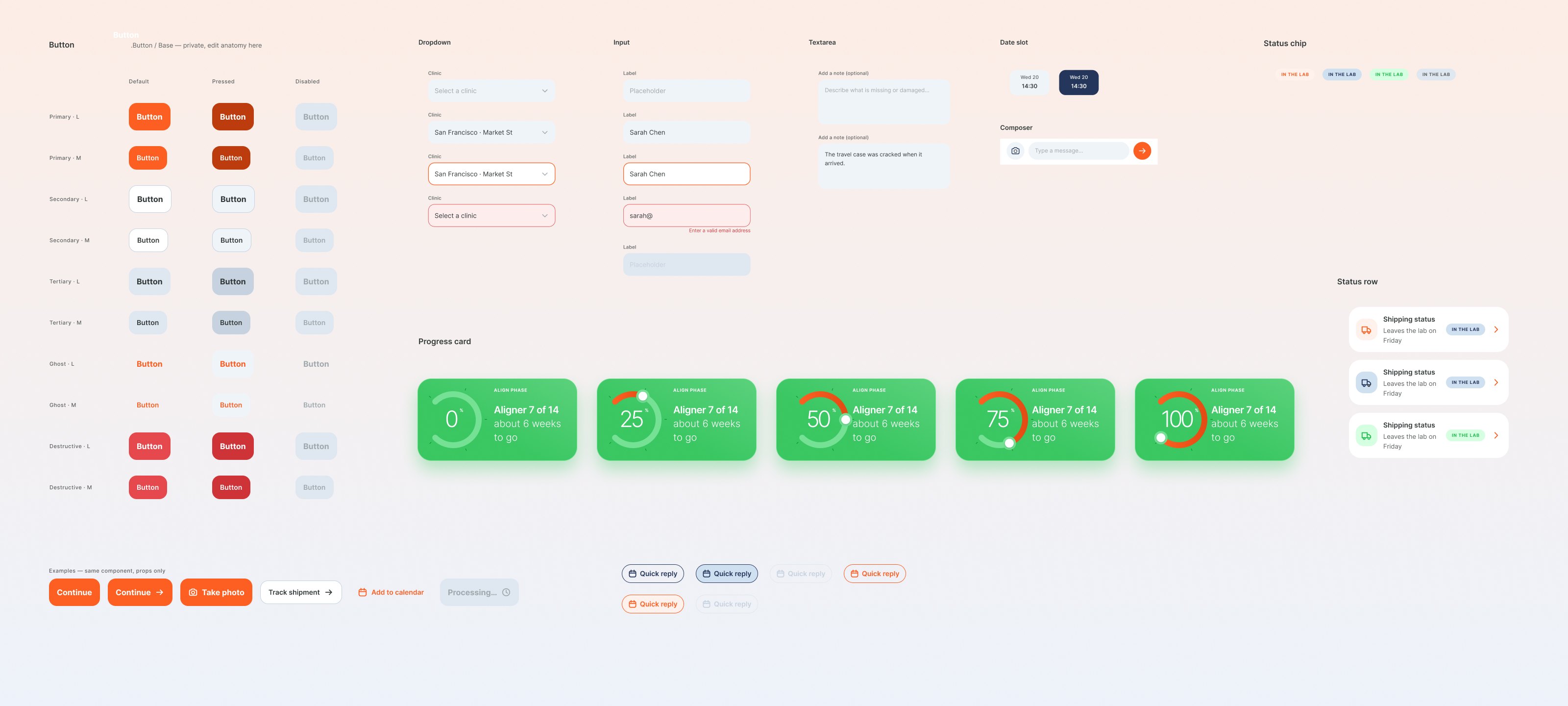1568x706 pixels.
Task: Expand the empty 'Select a clinic' dropdown at top
Action: click(x=491, y=91)
